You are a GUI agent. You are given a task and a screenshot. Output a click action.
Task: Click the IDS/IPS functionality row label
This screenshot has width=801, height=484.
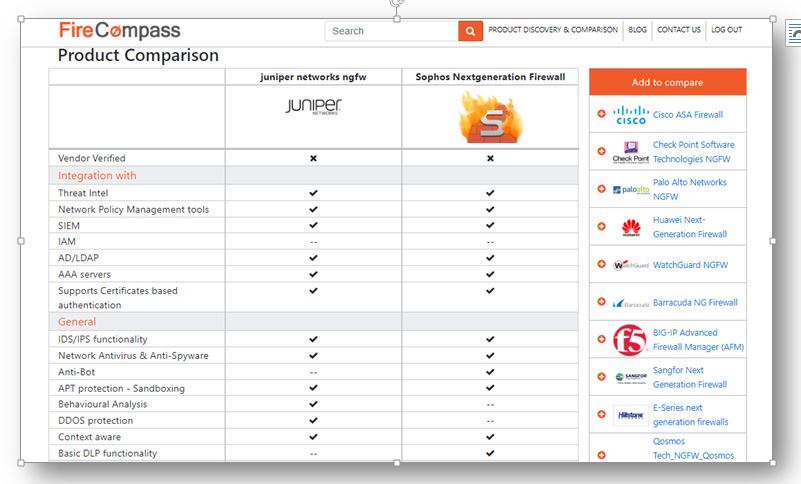(102, 339)
